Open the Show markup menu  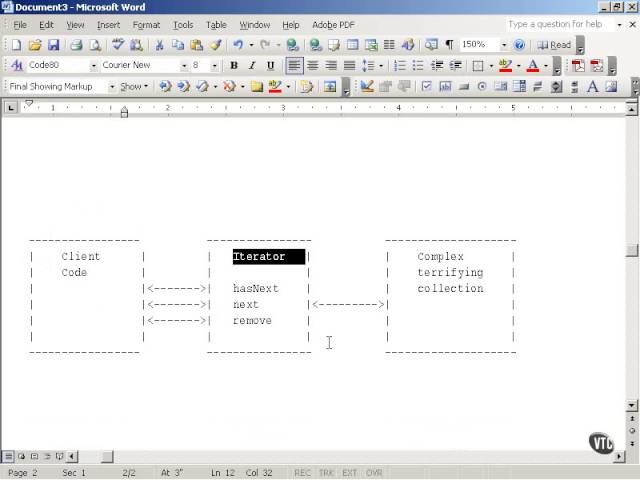(x=134, y=87)
